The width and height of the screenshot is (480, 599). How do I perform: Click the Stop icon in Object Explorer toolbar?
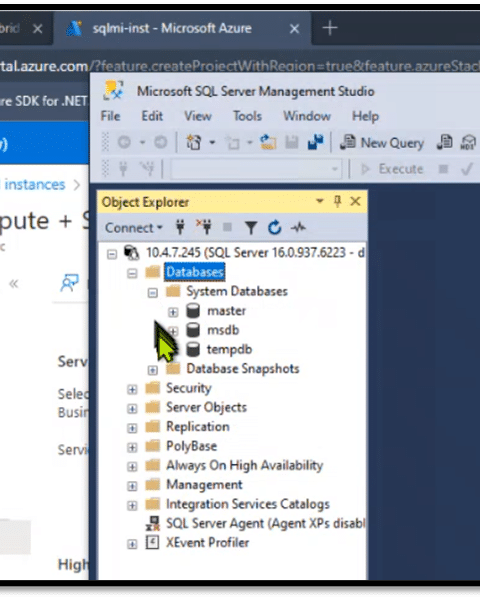coord(227,228)
